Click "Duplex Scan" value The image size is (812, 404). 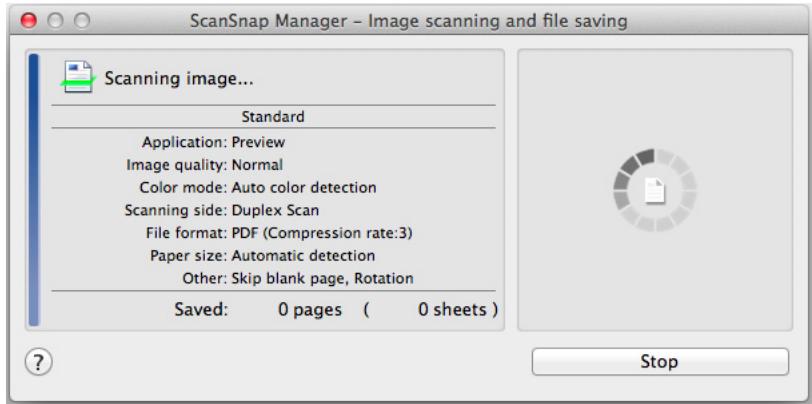point(275,210)
